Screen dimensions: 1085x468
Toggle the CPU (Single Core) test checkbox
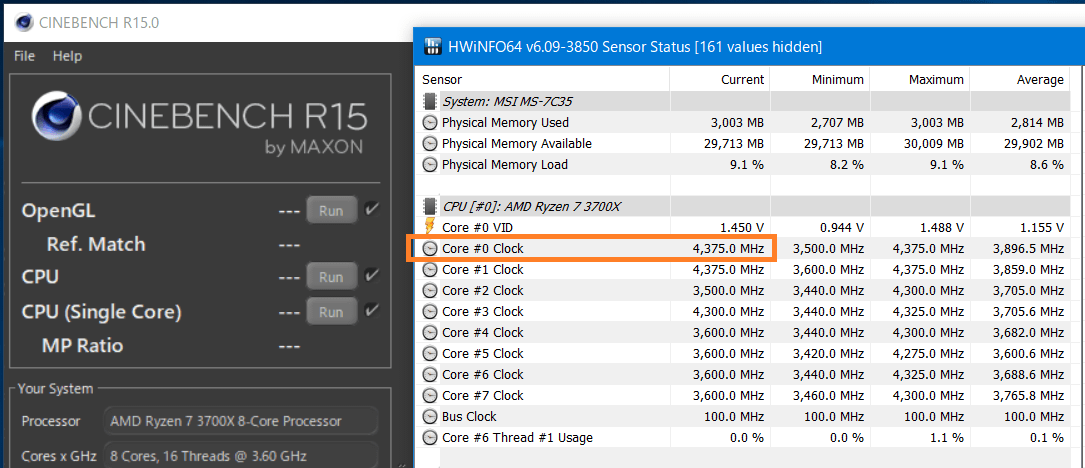pyautogui.click(x=372, y=311)
